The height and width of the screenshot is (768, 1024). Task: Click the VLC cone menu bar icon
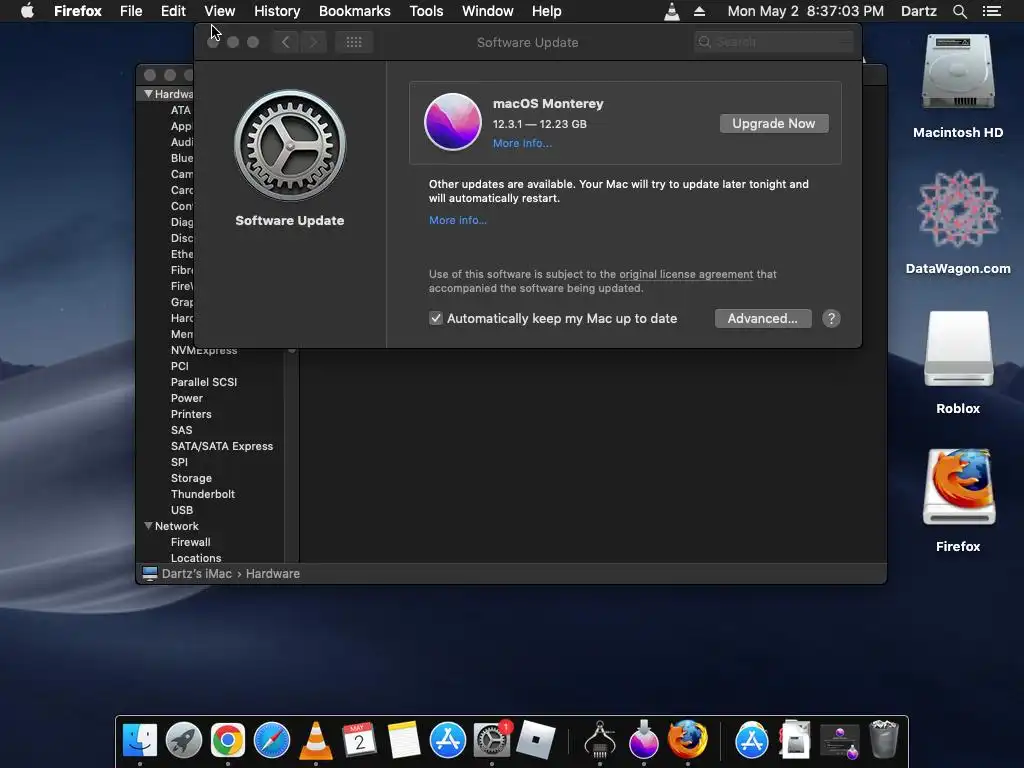coord(671,11)
